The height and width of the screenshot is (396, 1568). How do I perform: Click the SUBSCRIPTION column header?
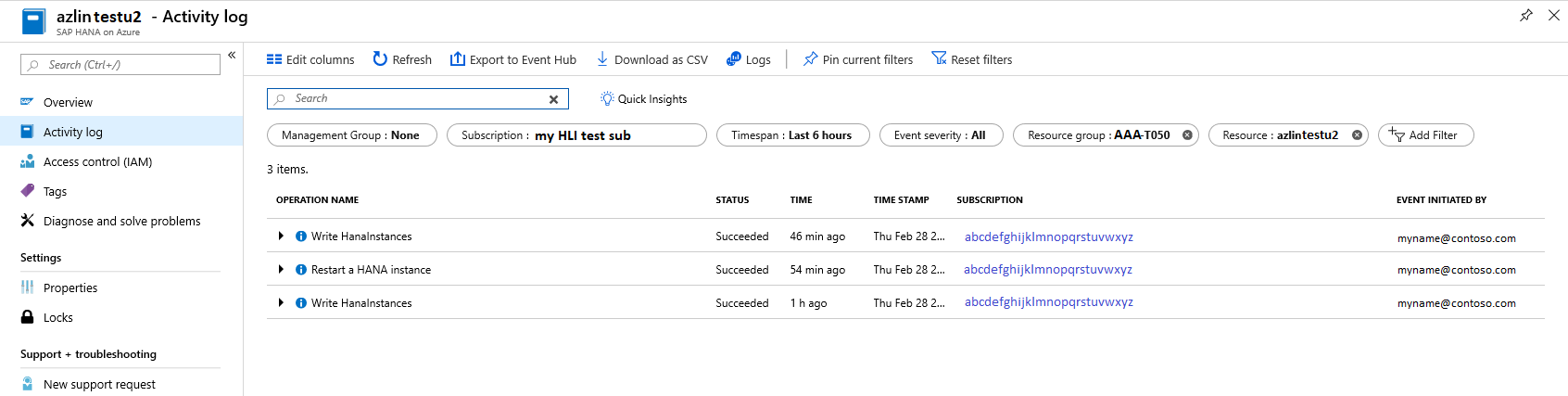click(x=990, y=200)
